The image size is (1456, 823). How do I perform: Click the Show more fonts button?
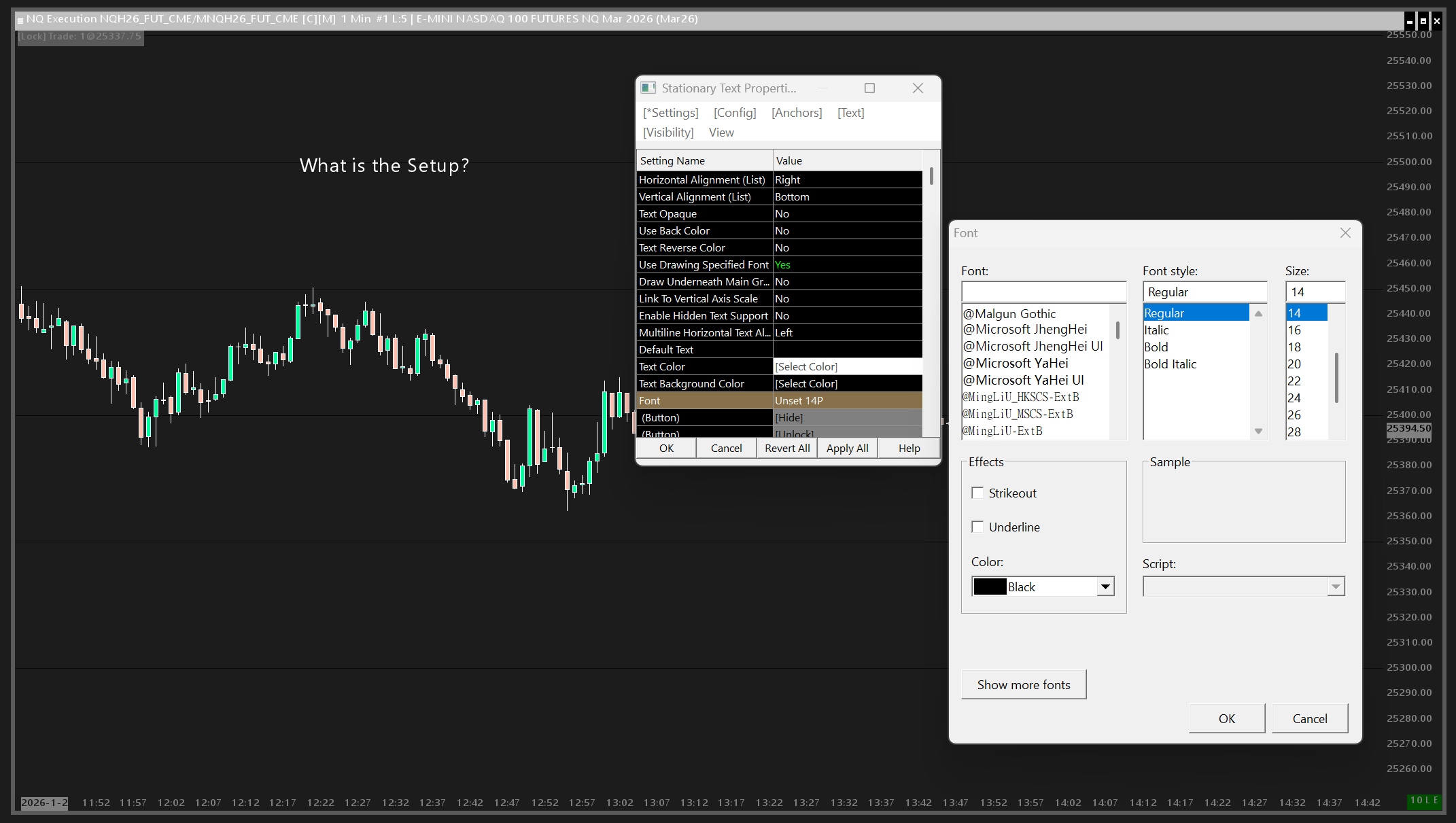(x=1023, y=684)
